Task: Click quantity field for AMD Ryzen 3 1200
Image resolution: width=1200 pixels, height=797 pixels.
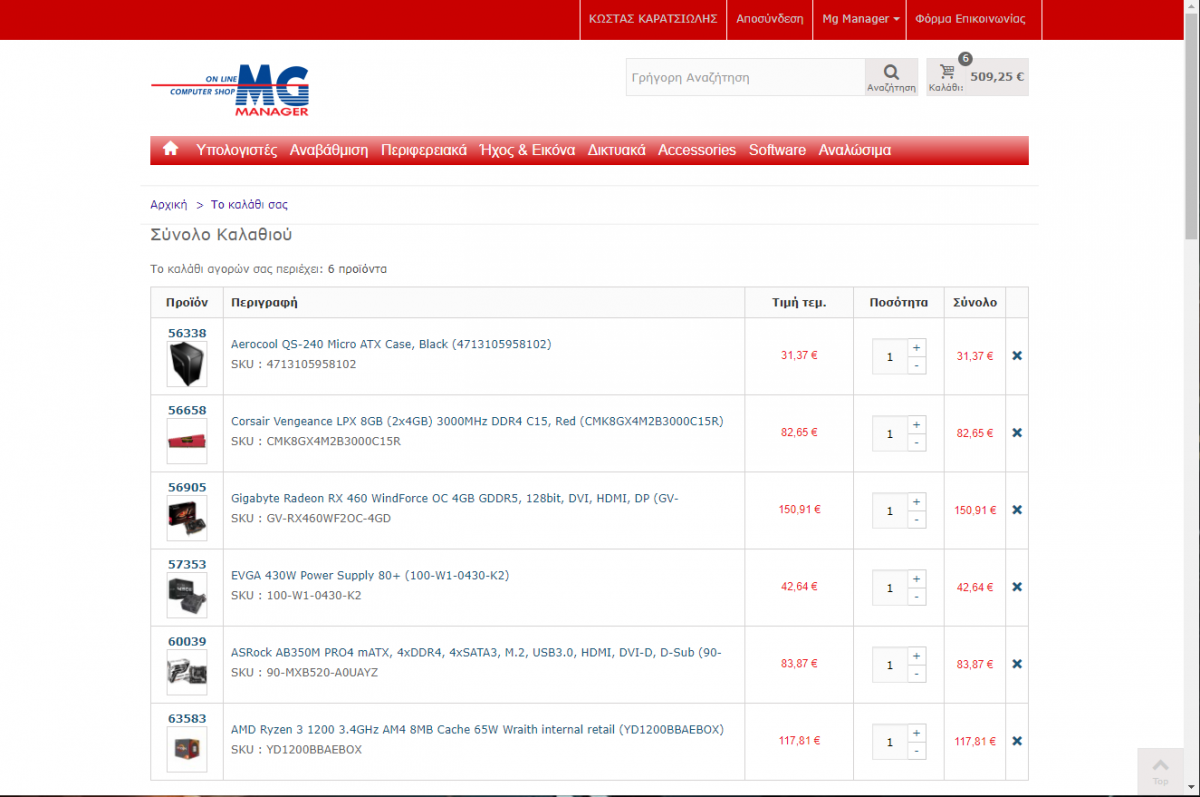Action: click(889, 742)
